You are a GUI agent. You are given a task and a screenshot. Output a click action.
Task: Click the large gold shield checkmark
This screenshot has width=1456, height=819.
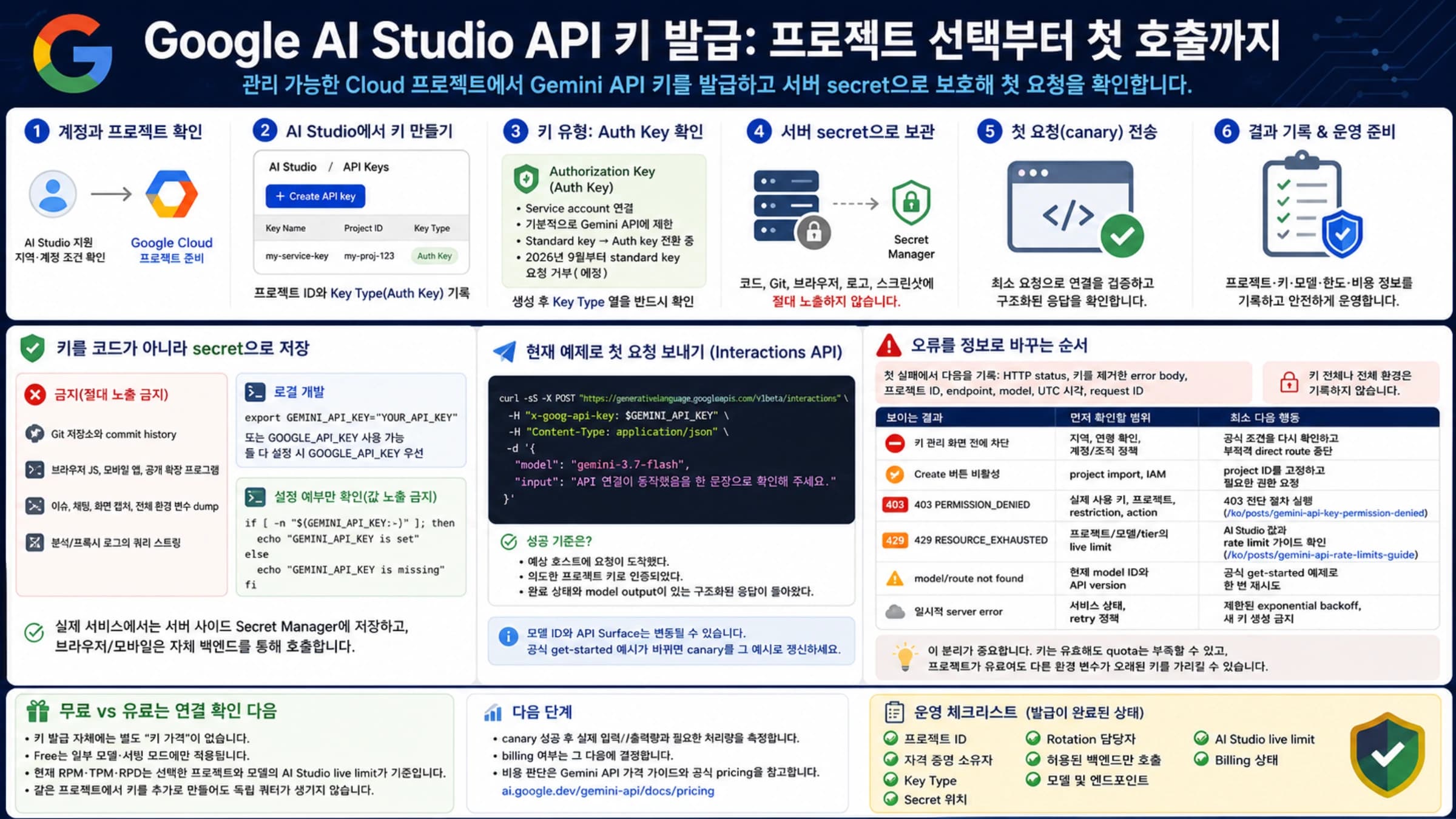(x=1387, y=755)
